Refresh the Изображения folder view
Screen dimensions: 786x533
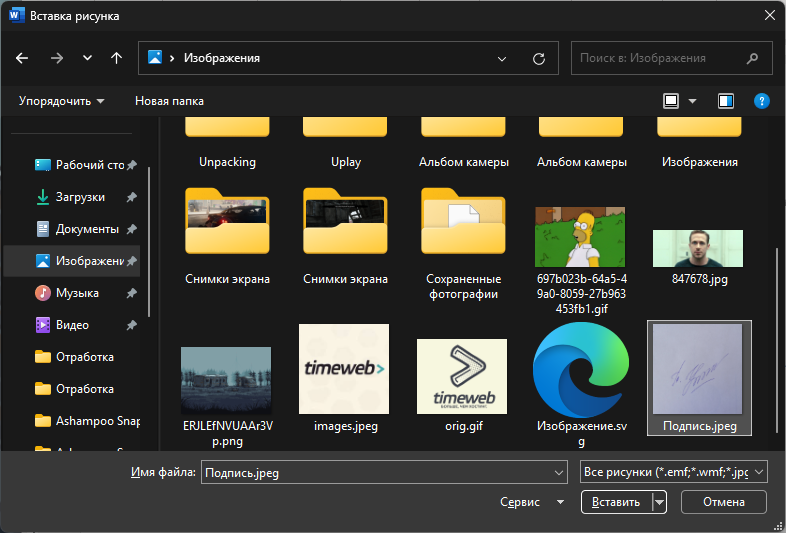[539, 58]
